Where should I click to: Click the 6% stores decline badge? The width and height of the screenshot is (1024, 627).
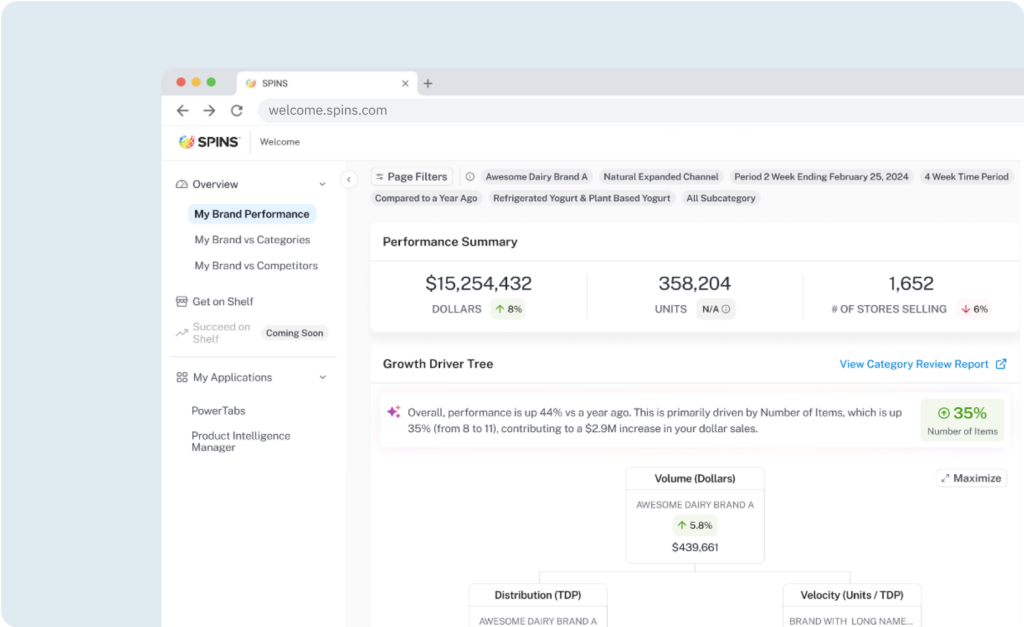[x=974, y=309]
